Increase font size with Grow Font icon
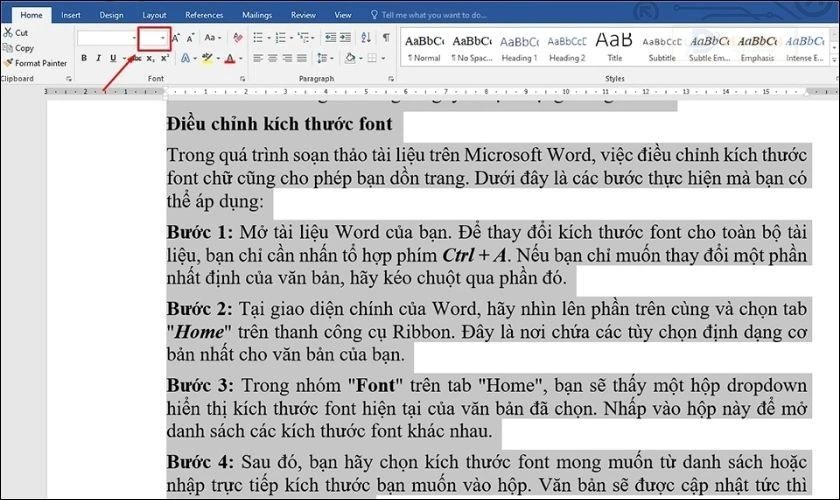 pos(176,38)
